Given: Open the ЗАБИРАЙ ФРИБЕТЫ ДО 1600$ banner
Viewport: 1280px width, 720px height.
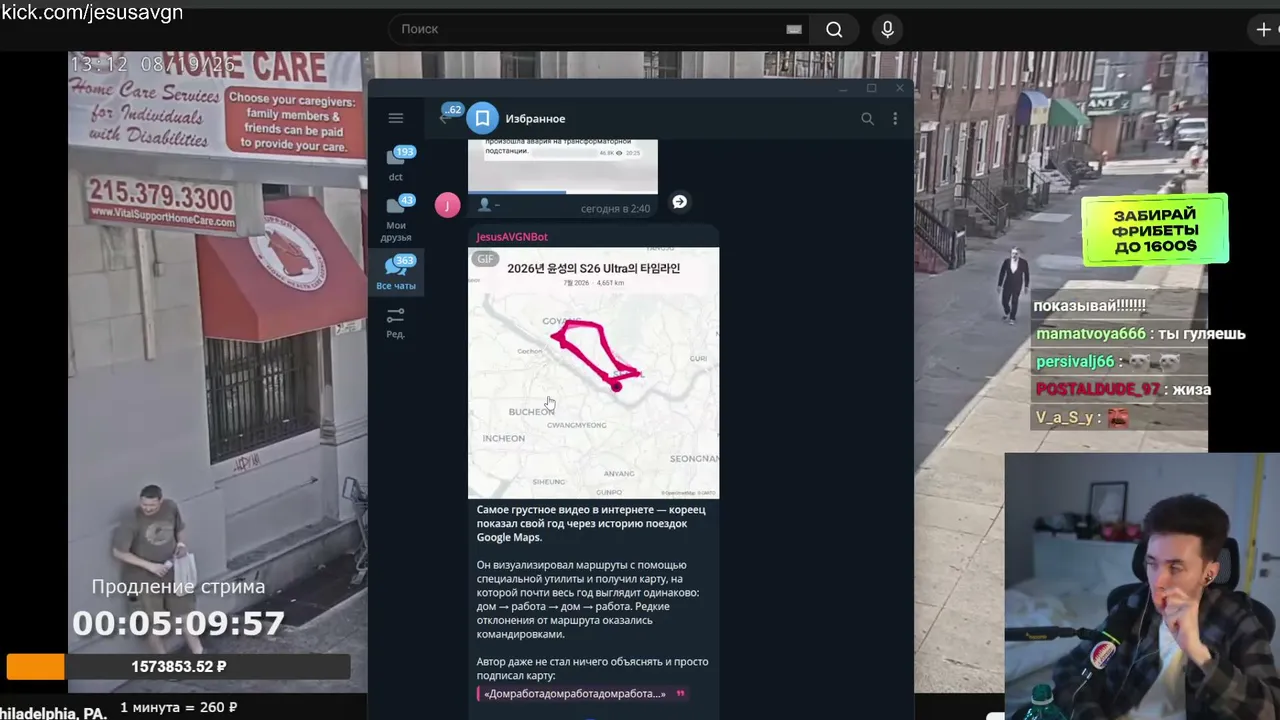Looking at the screenshot, I should pos(1155,229).
